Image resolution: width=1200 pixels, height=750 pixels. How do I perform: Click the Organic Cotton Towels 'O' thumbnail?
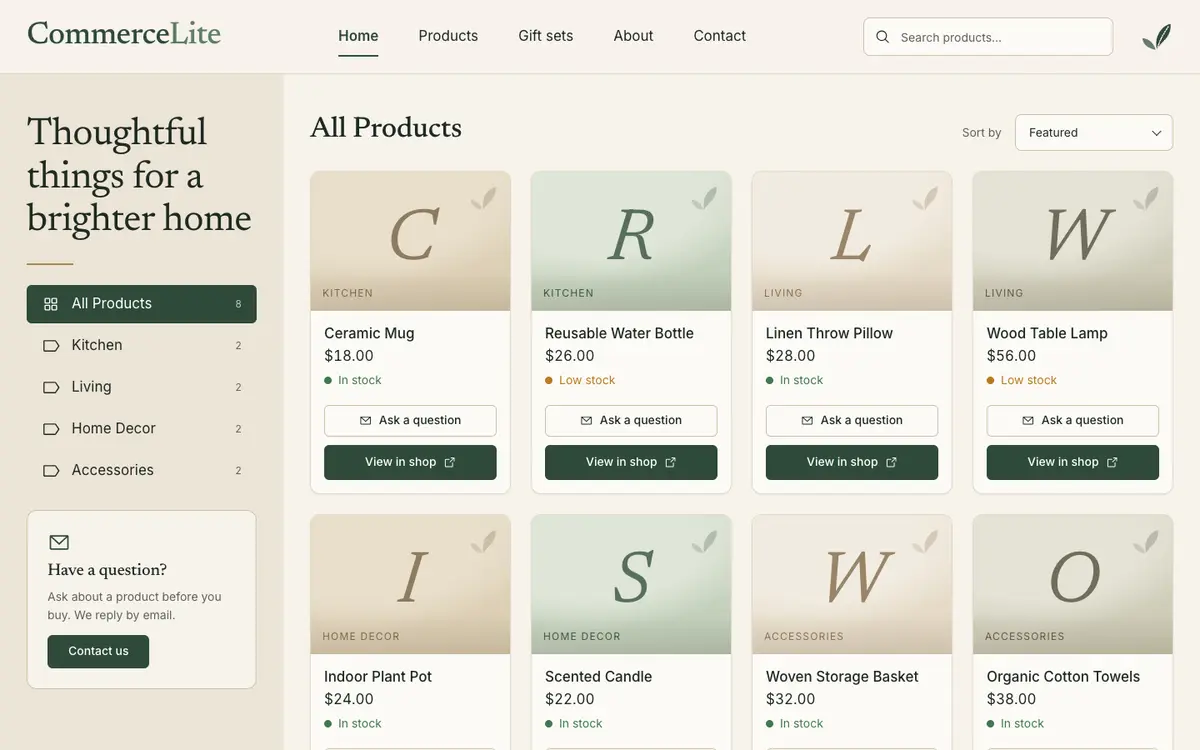[1073, 585]
